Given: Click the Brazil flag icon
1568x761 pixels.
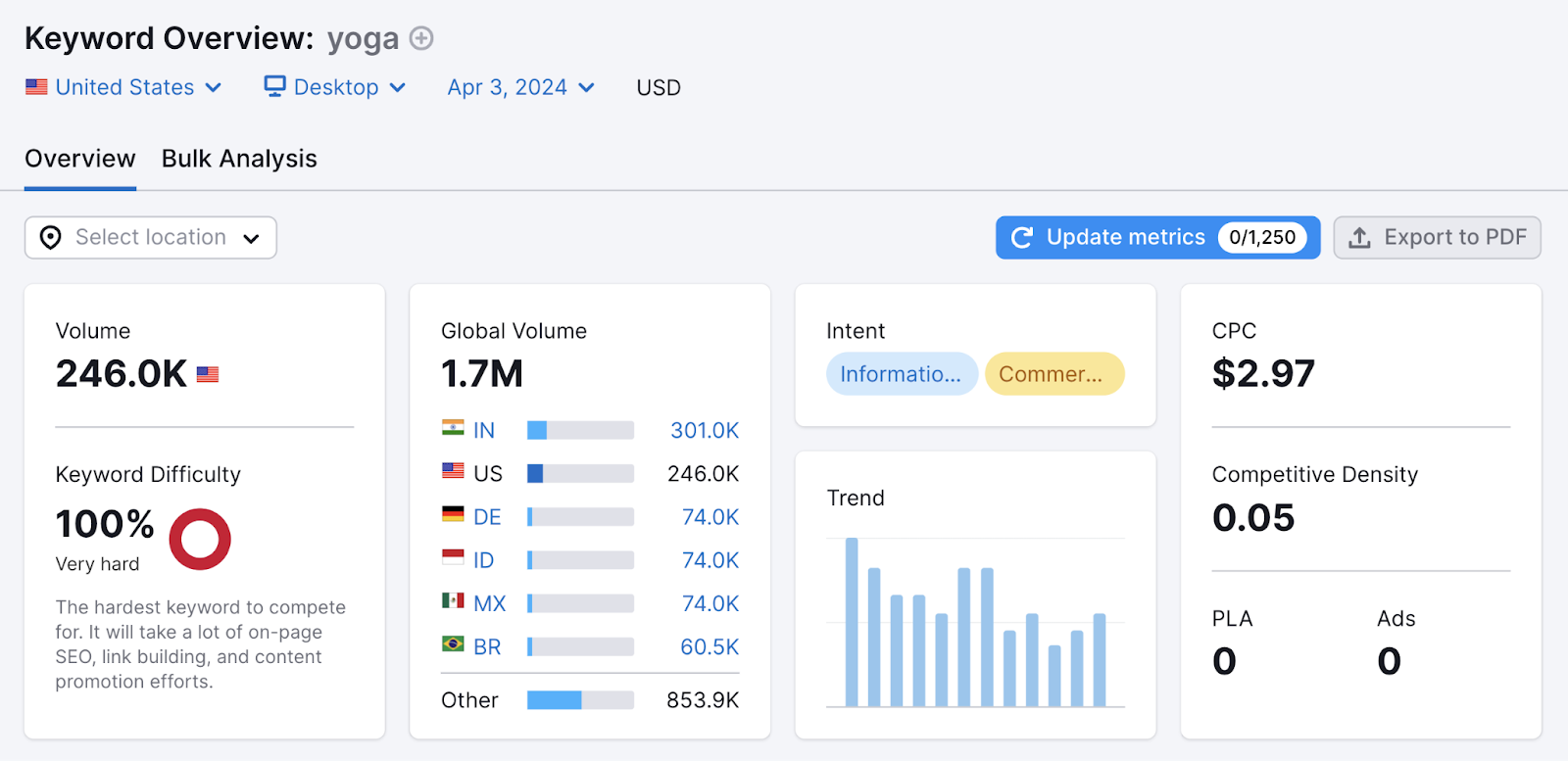Looking at the screenshot, I should (453, 644).
